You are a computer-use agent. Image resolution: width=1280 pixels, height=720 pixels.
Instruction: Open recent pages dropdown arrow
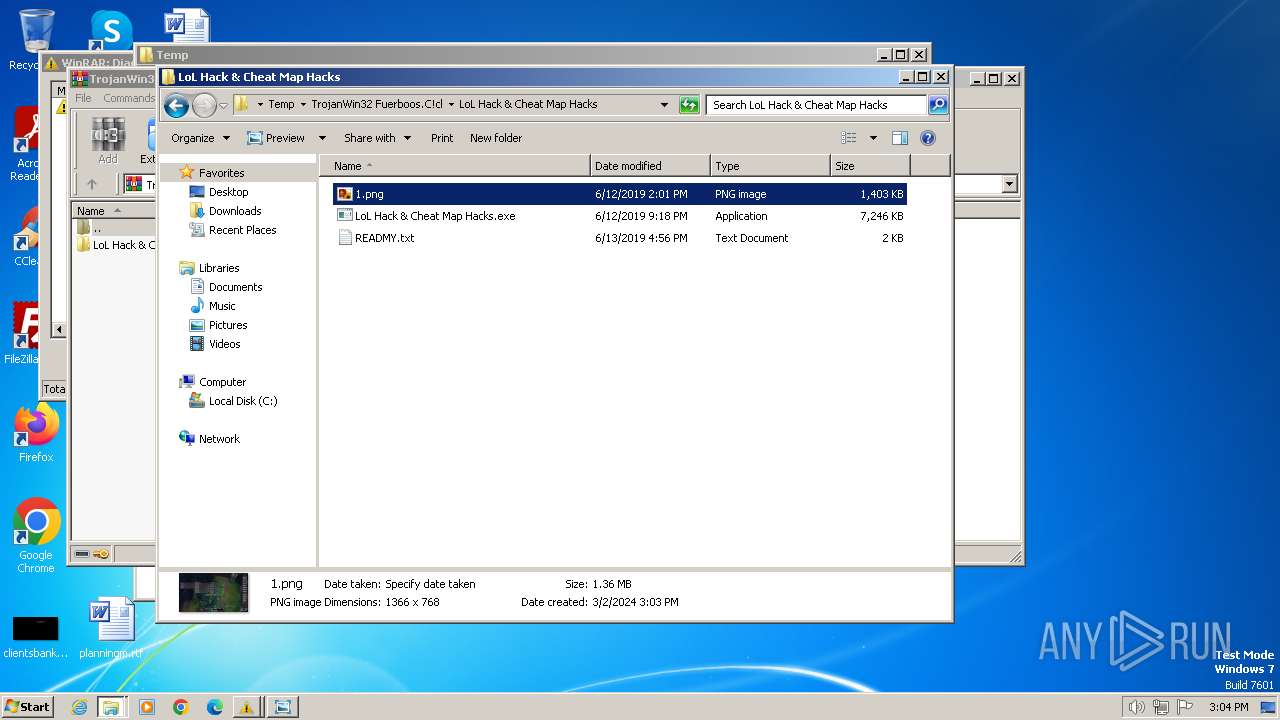tap(223, 105)
